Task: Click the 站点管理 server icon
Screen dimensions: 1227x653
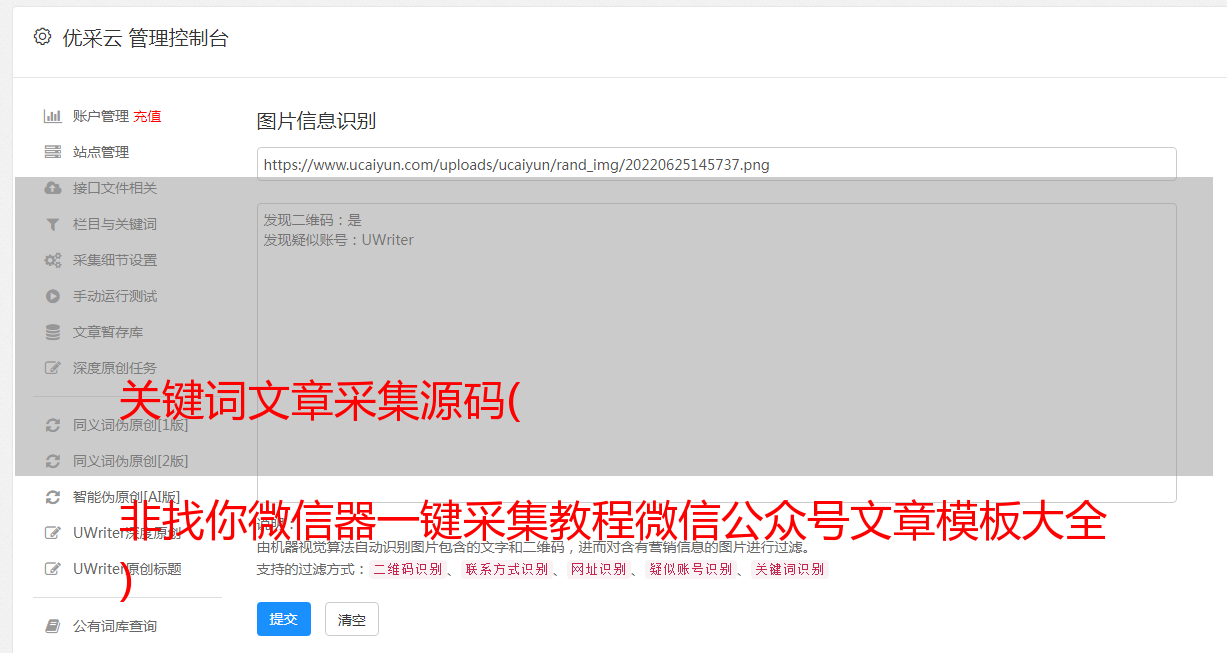Action: [x=53, y=152]
